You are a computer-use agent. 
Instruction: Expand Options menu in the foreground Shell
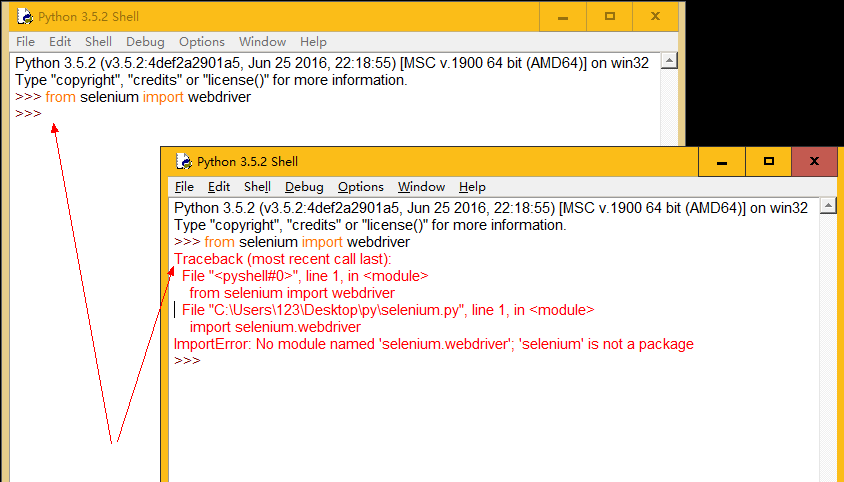coord(360,187)
